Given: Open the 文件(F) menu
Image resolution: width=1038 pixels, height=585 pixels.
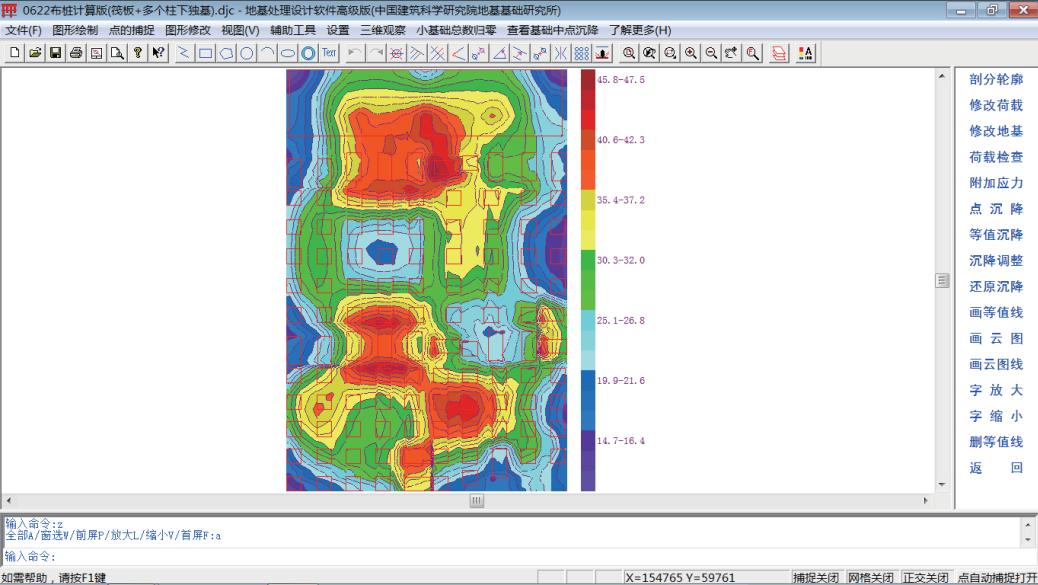Looking at the screenshot, I should pos(24,30).
